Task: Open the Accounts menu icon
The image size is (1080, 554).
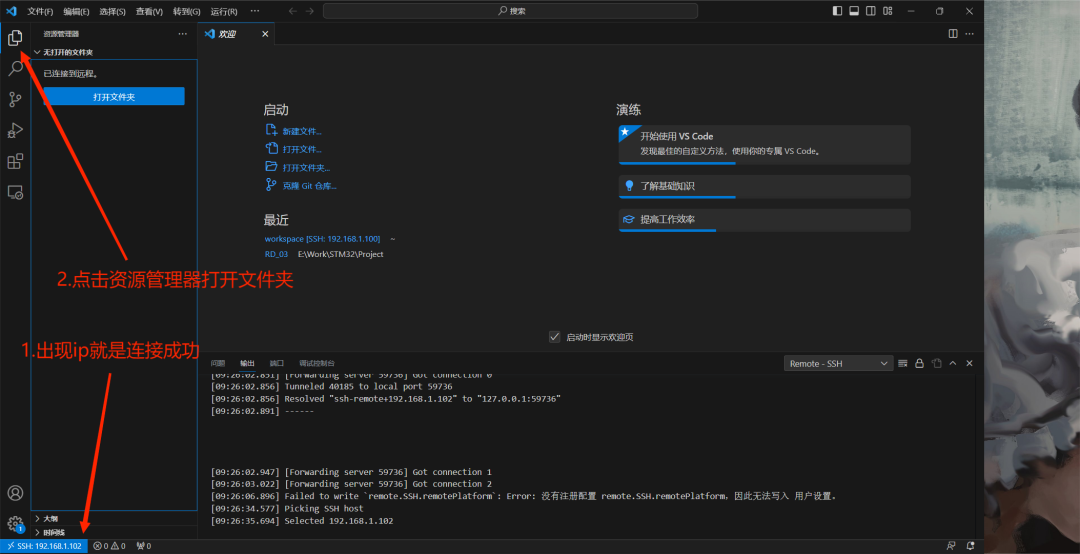Action: pos(15,493)
